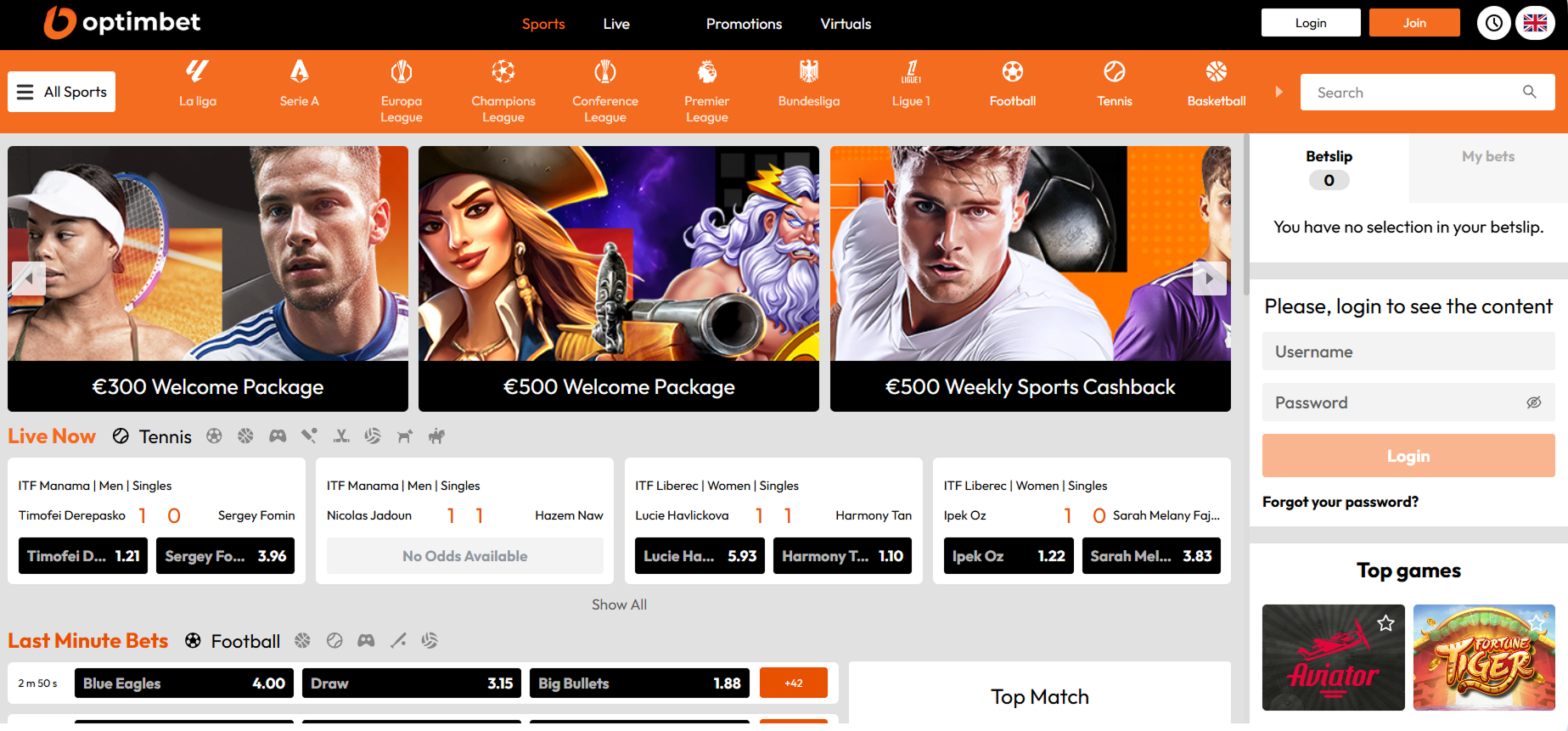Open the Promotions menu item
The width and height of the screenshot is (1568, 731).
pyautogui.click(x=744, y=24)
